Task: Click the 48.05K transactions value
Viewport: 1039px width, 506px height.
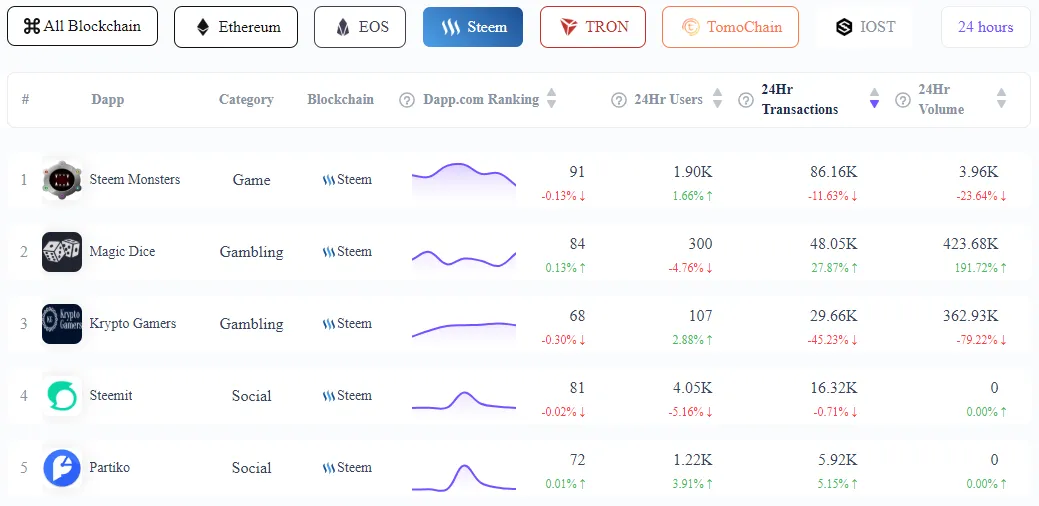Action: 833,244
